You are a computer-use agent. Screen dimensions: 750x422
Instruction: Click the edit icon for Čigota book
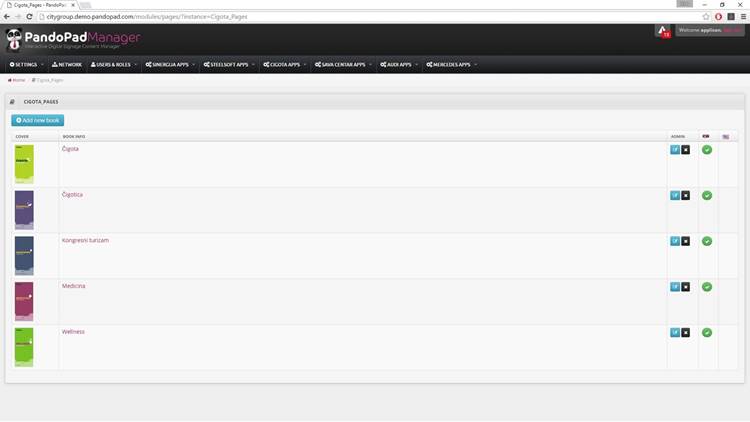(674, 150)
